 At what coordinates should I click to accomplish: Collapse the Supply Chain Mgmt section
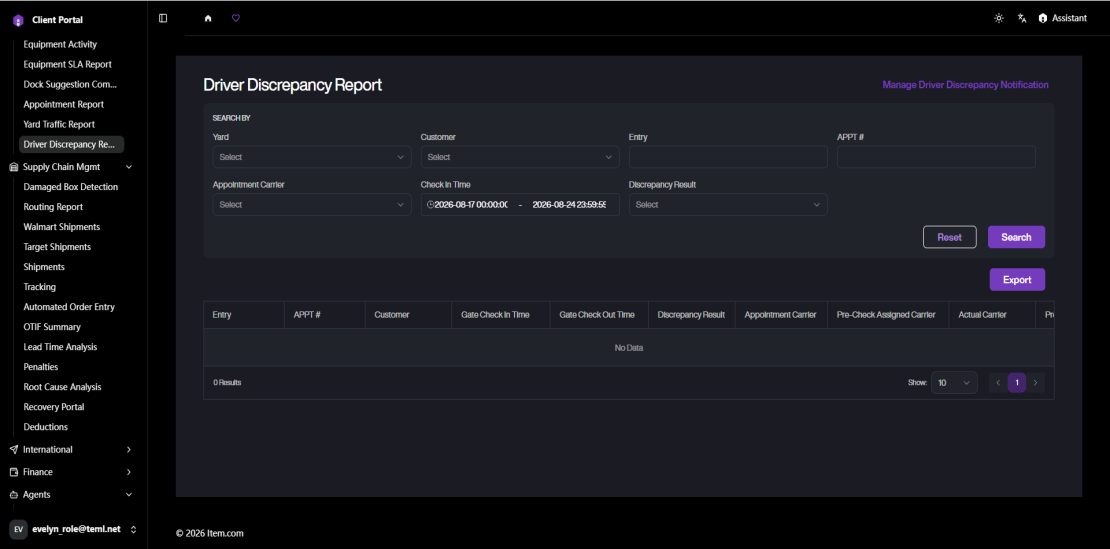(x=129, y=167)
